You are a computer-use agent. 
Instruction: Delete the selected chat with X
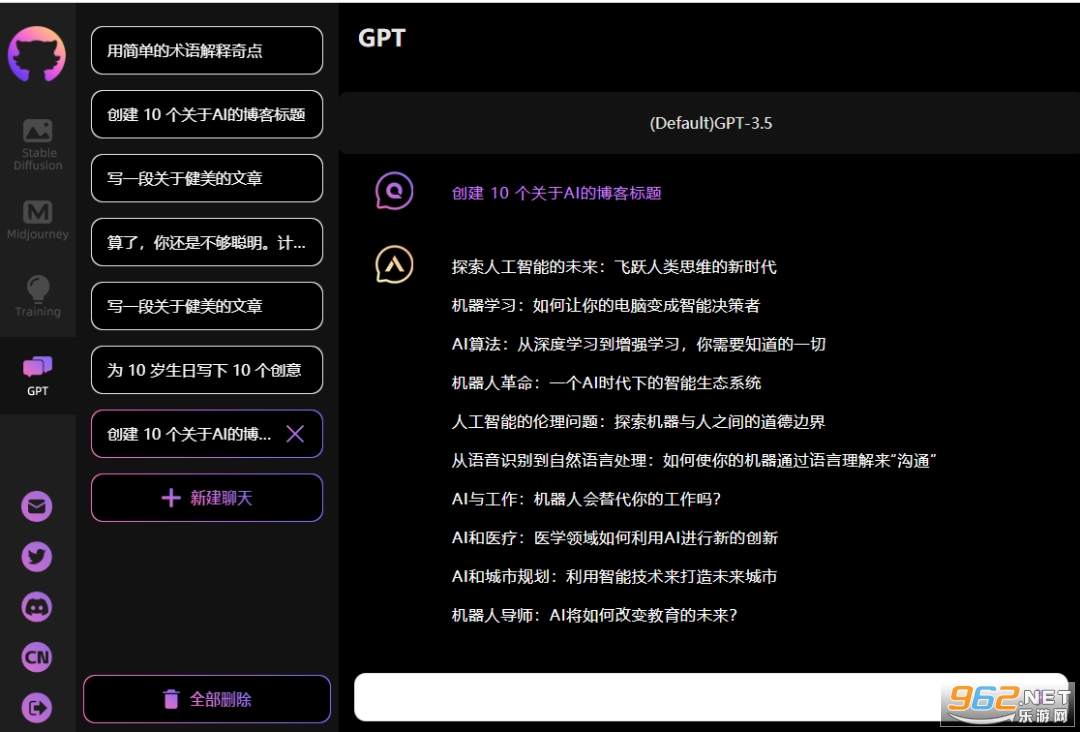[x=295, y=434]
